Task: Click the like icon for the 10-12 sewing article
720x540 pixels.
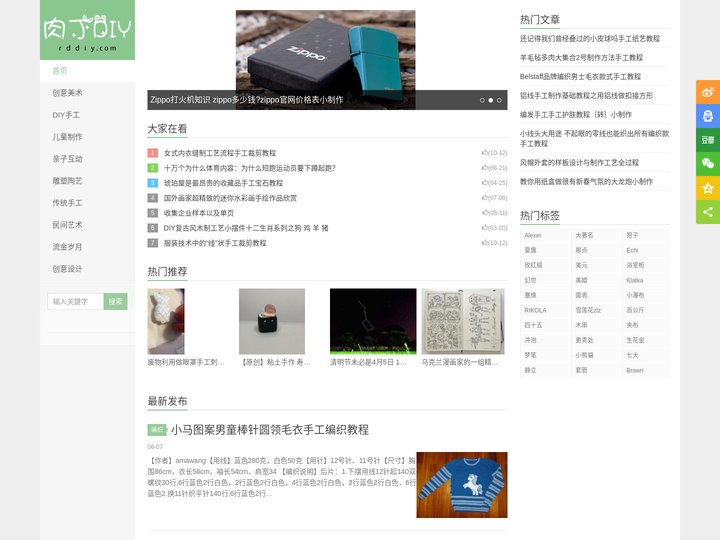Action: 484,153
